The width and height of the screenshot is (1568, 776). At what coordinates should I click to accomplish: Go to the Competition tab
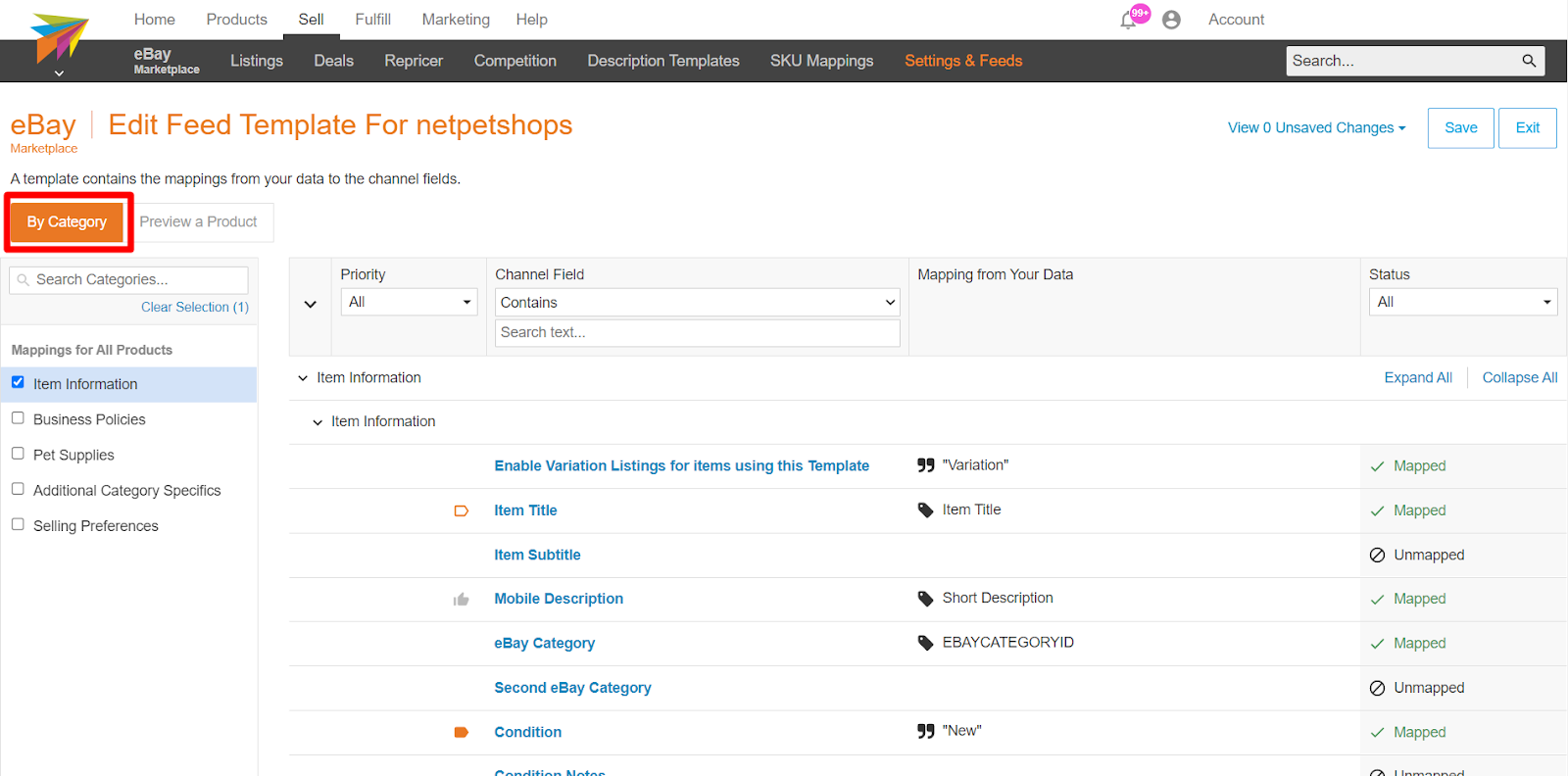[515, 61]
